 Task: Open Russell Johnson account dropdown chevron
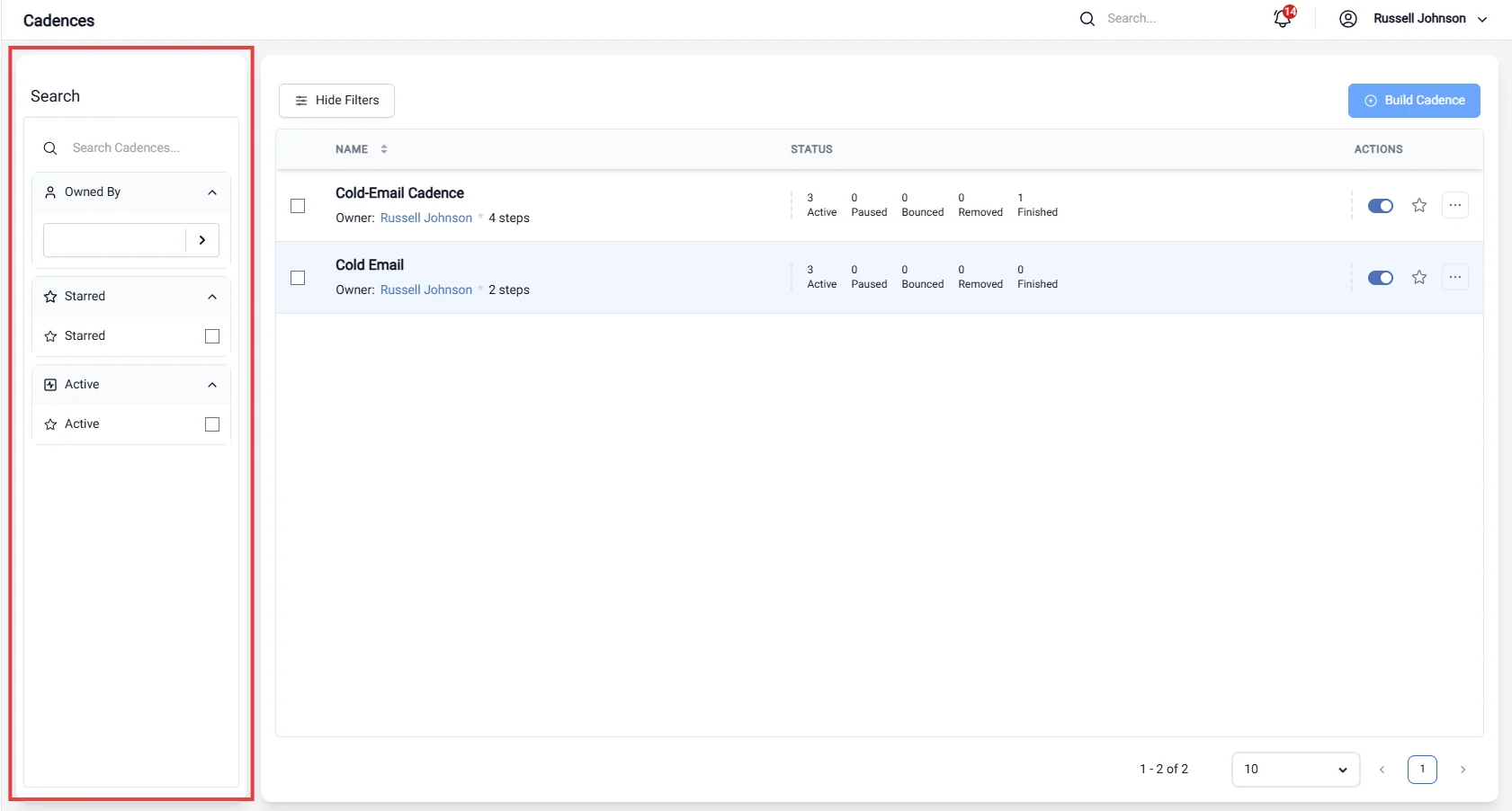pos(1482,19)
